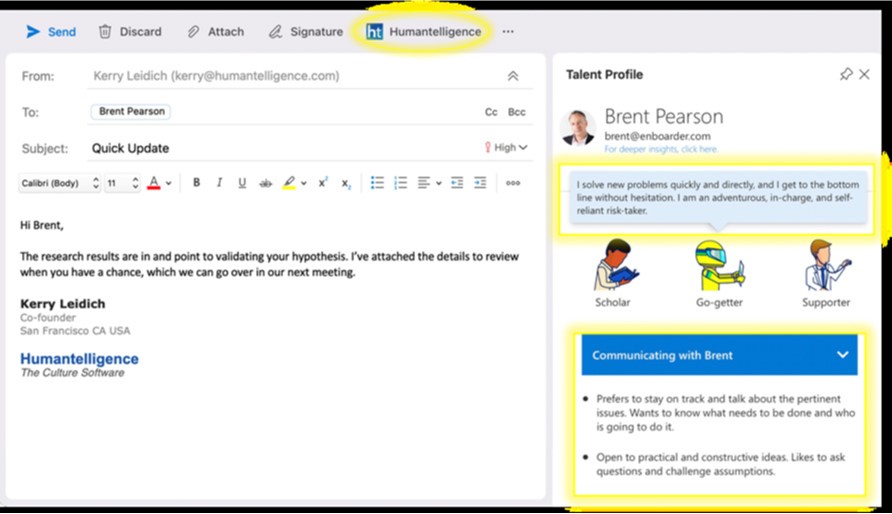Click the Talent Profile pane title
This screenshot has height=514, width=892.
click(604, 74)
